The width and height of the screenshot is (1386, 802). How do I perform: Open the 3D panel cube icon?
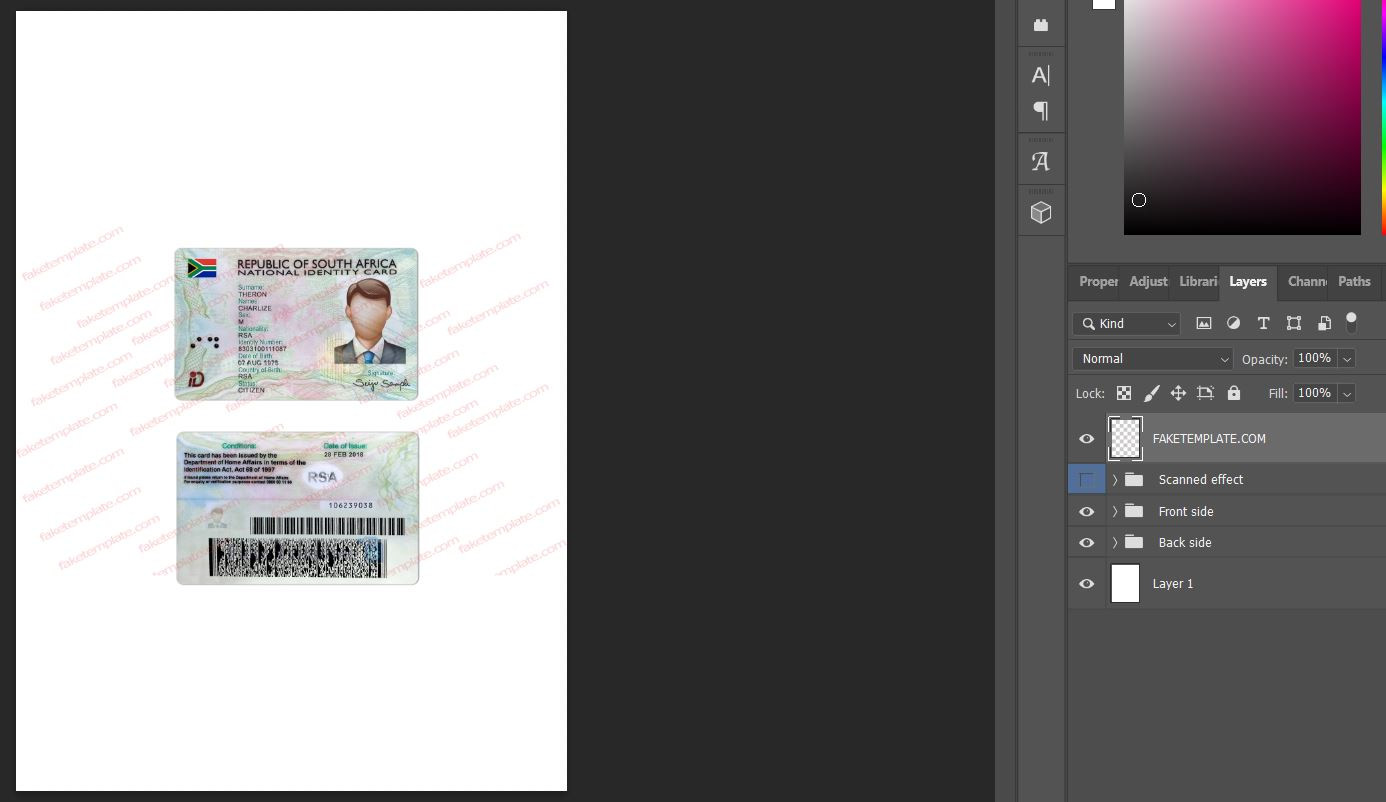[1040, 212]
